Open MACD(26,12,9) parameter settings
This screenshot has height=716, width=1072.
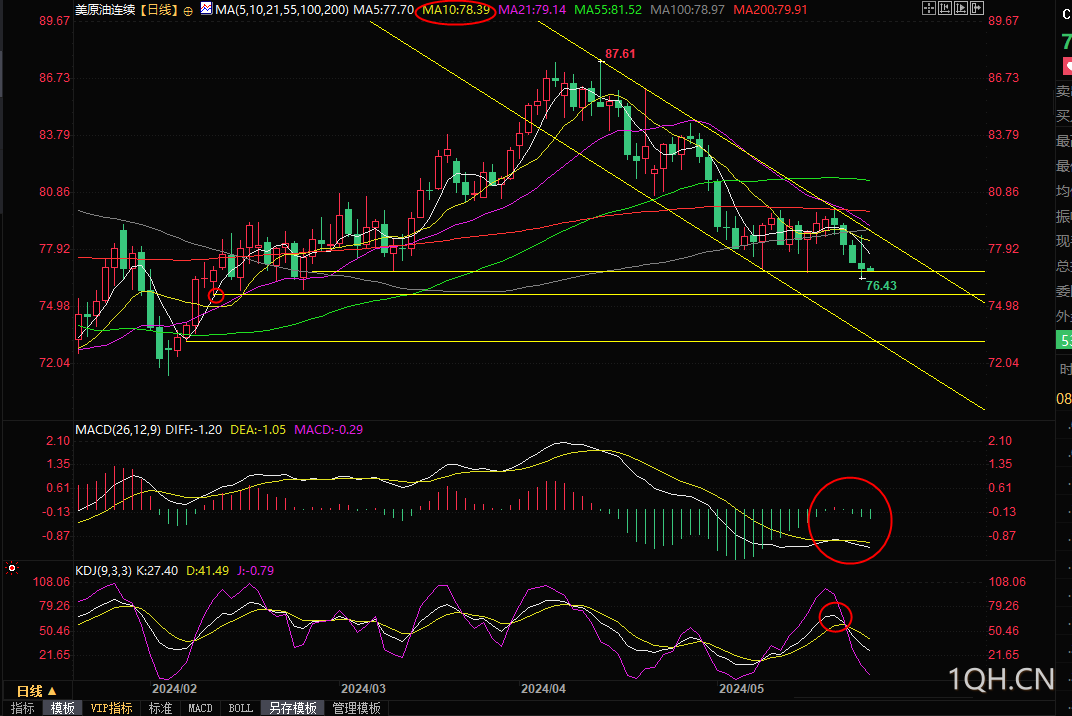(x=118, y=429)
